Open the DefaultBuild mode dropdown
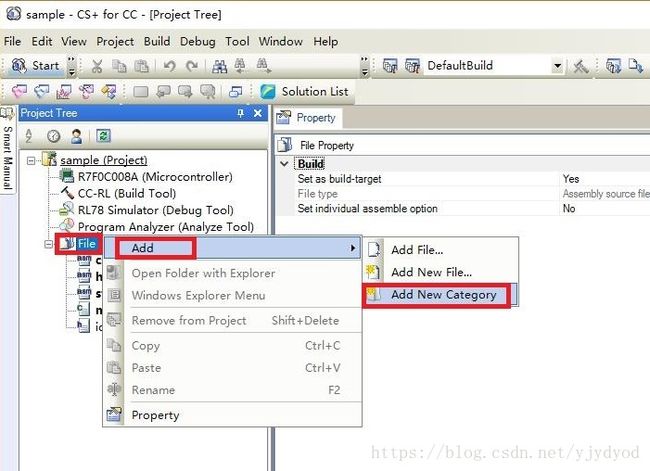This screenshot has width=650, height=471. click(x=558, y=66)
